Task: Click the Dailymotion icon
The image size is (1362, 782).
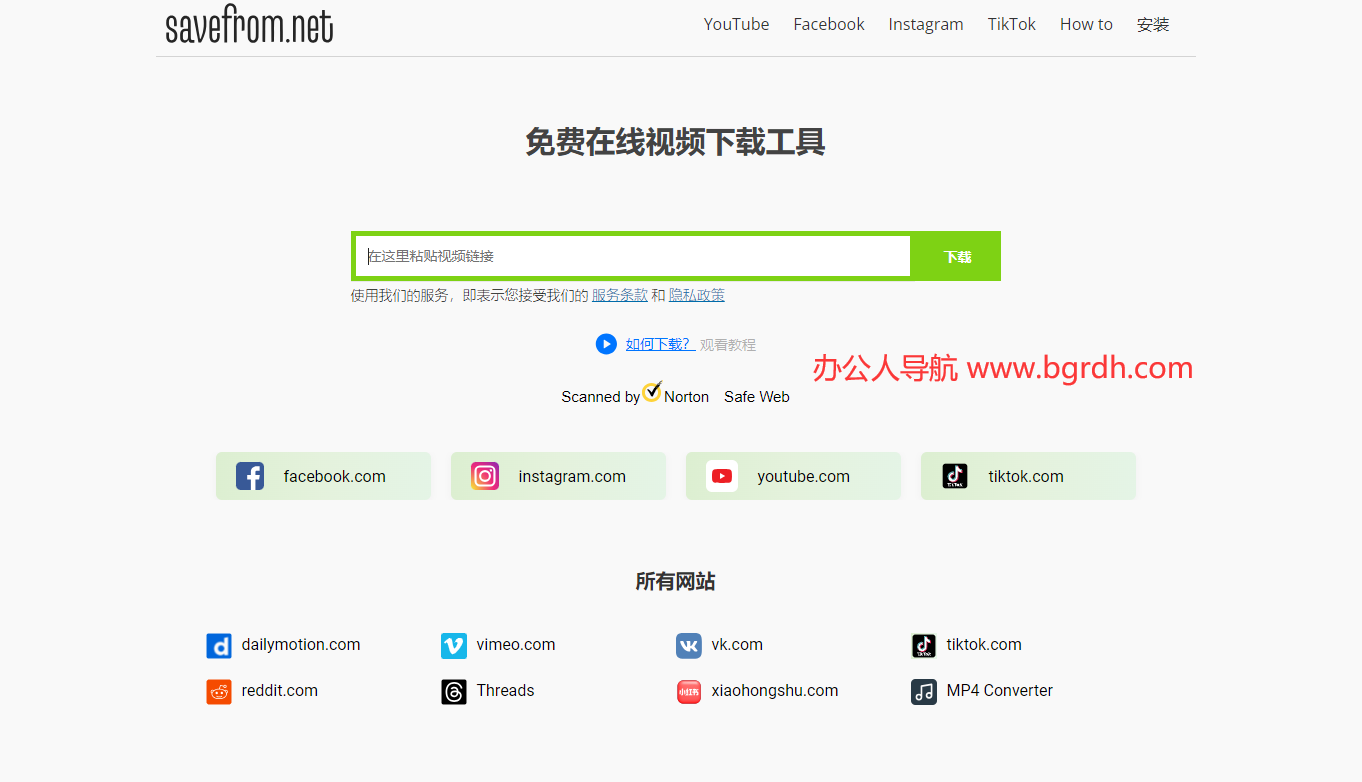Action: pos(219,646)
